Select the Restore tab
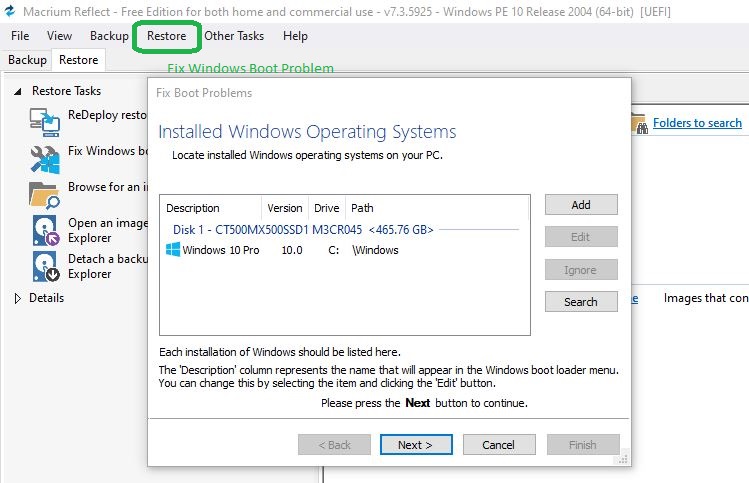The width and height of the screenshot is (749, 483). tap(78, 60)
